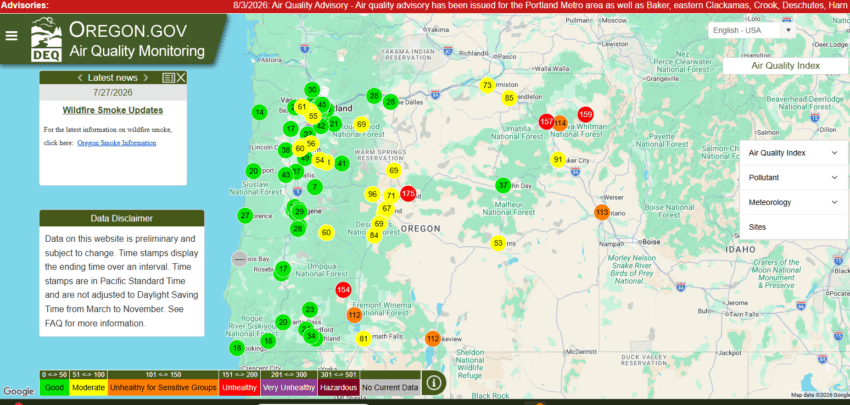Click the OREGON state label on map
The width and height of the screenshot is (850, 405).
(x=421, y=228)
